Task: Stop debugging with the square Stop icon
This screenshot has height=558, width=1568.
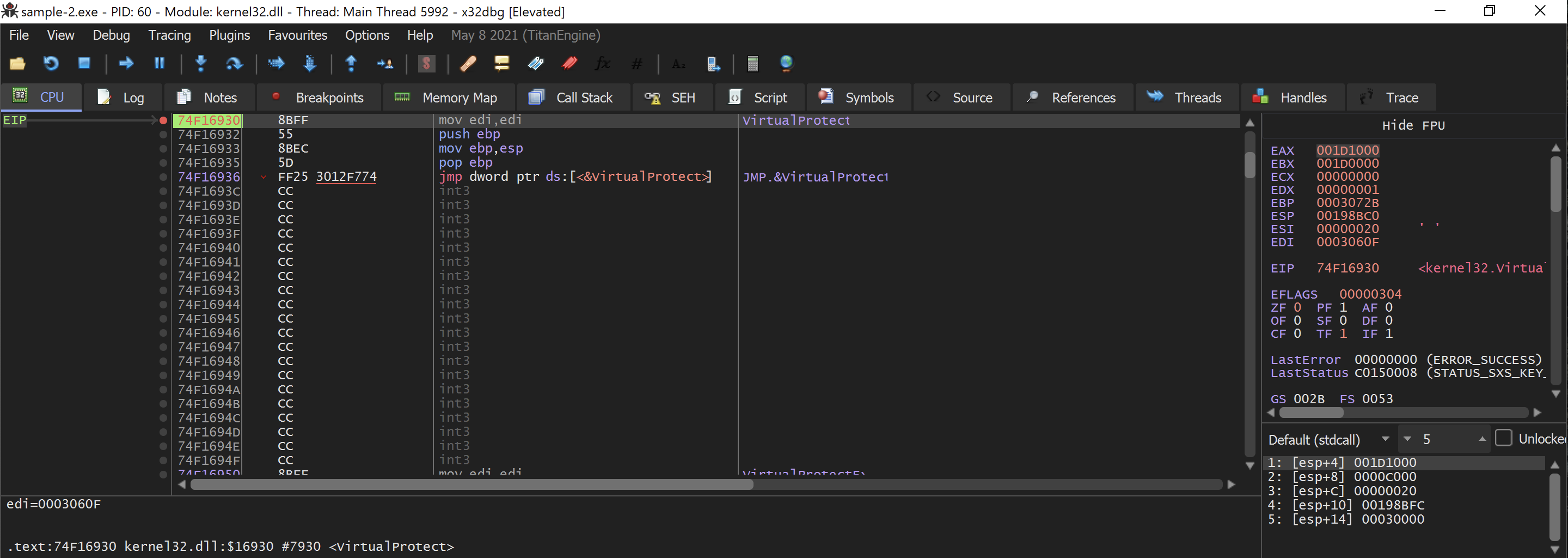Action: (x=84, y=63)
